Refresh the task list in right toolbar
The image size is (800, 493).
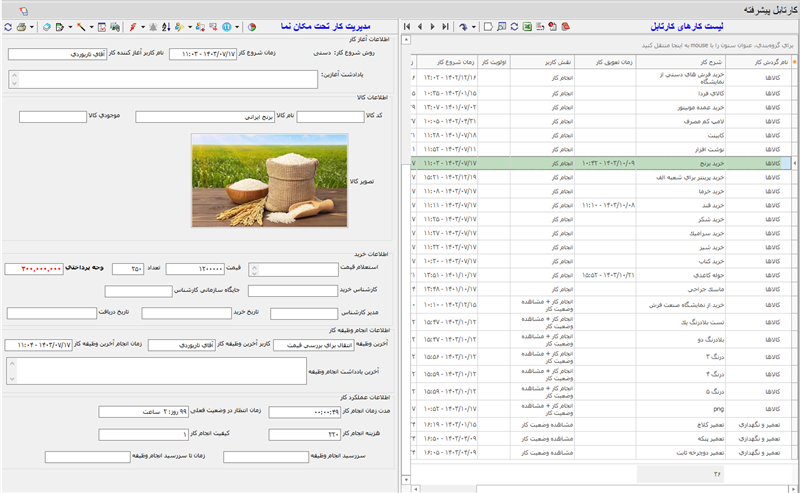(515, 26)
